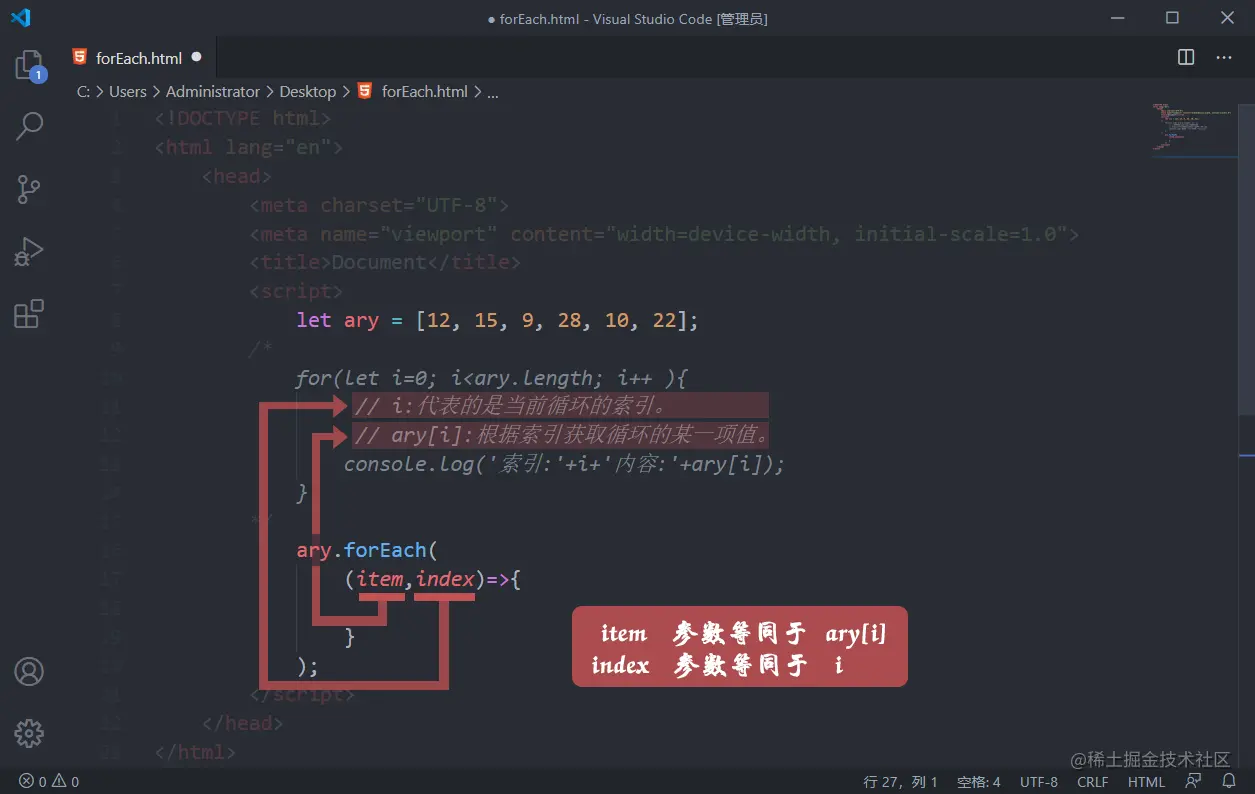1255x794 pixels.
Task: Open the Run and Debug view
Action: [29, 251]
